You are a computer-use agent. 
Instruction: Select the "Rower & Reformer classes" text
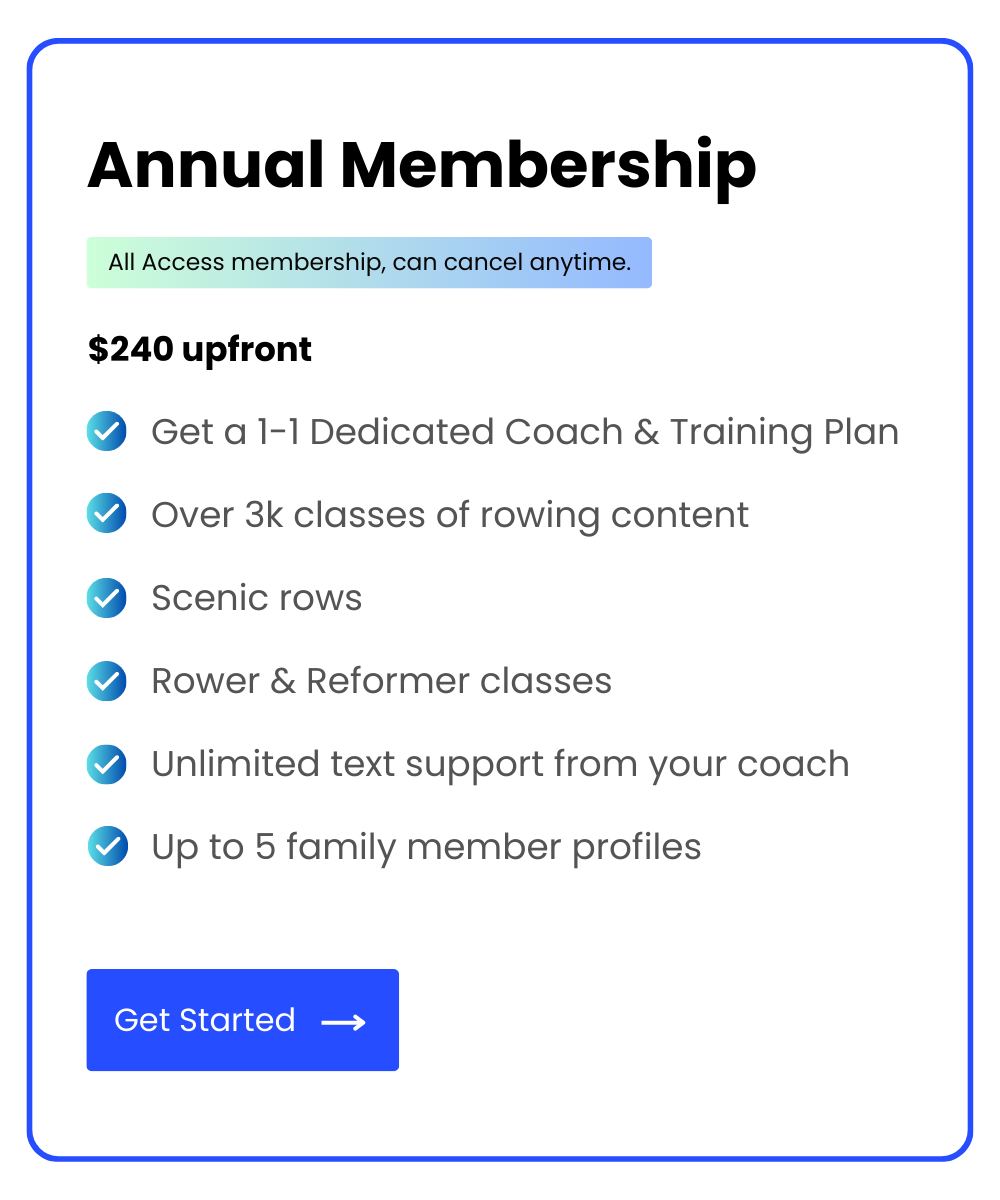pos(381,681)
